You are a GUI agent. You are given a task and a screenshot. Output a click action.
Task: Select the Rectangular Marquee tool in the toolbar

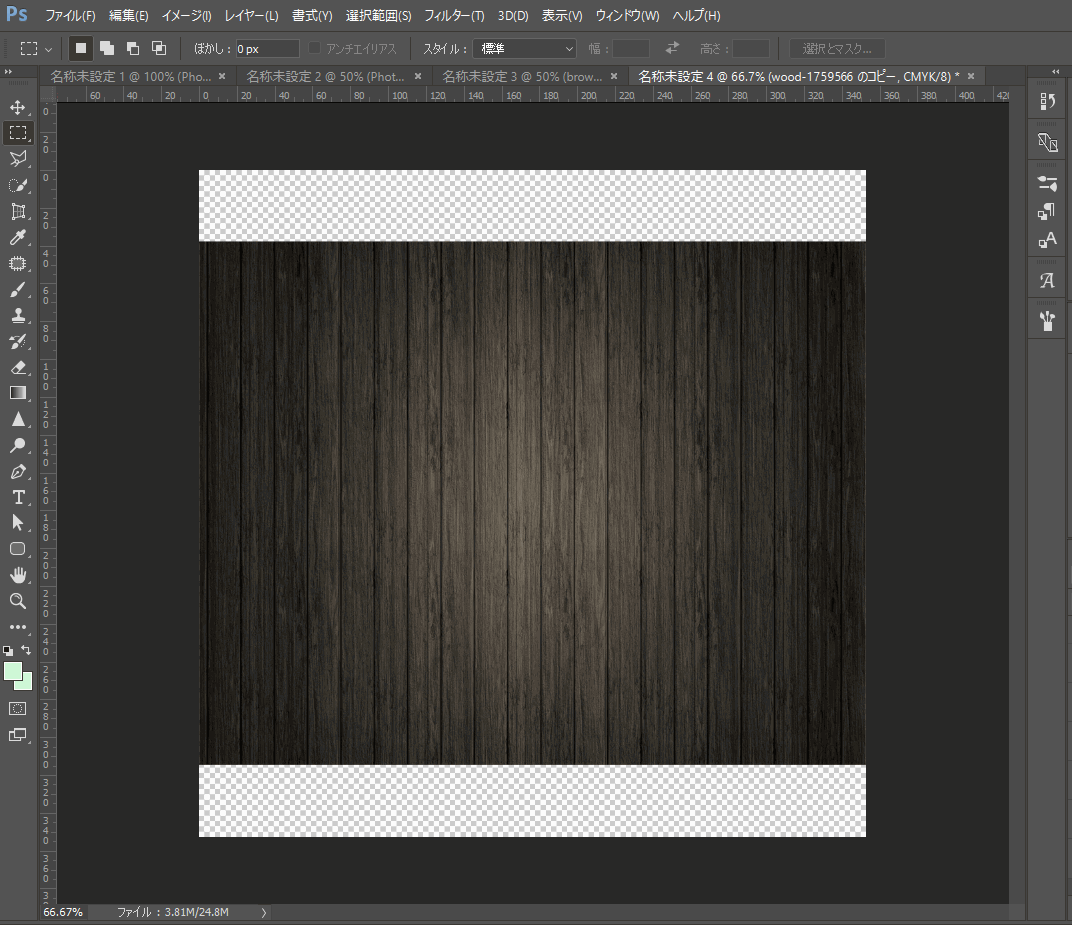click(18, 133)
